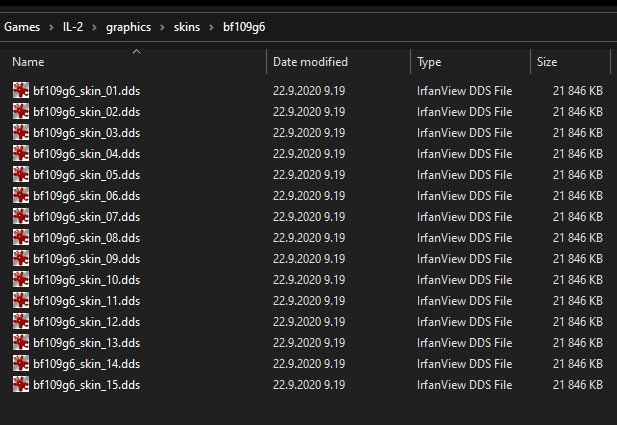Click the bf109g6_skin_09.dds file icon
The height and width of the screenshot is (425, 617).
coord(21,259)
